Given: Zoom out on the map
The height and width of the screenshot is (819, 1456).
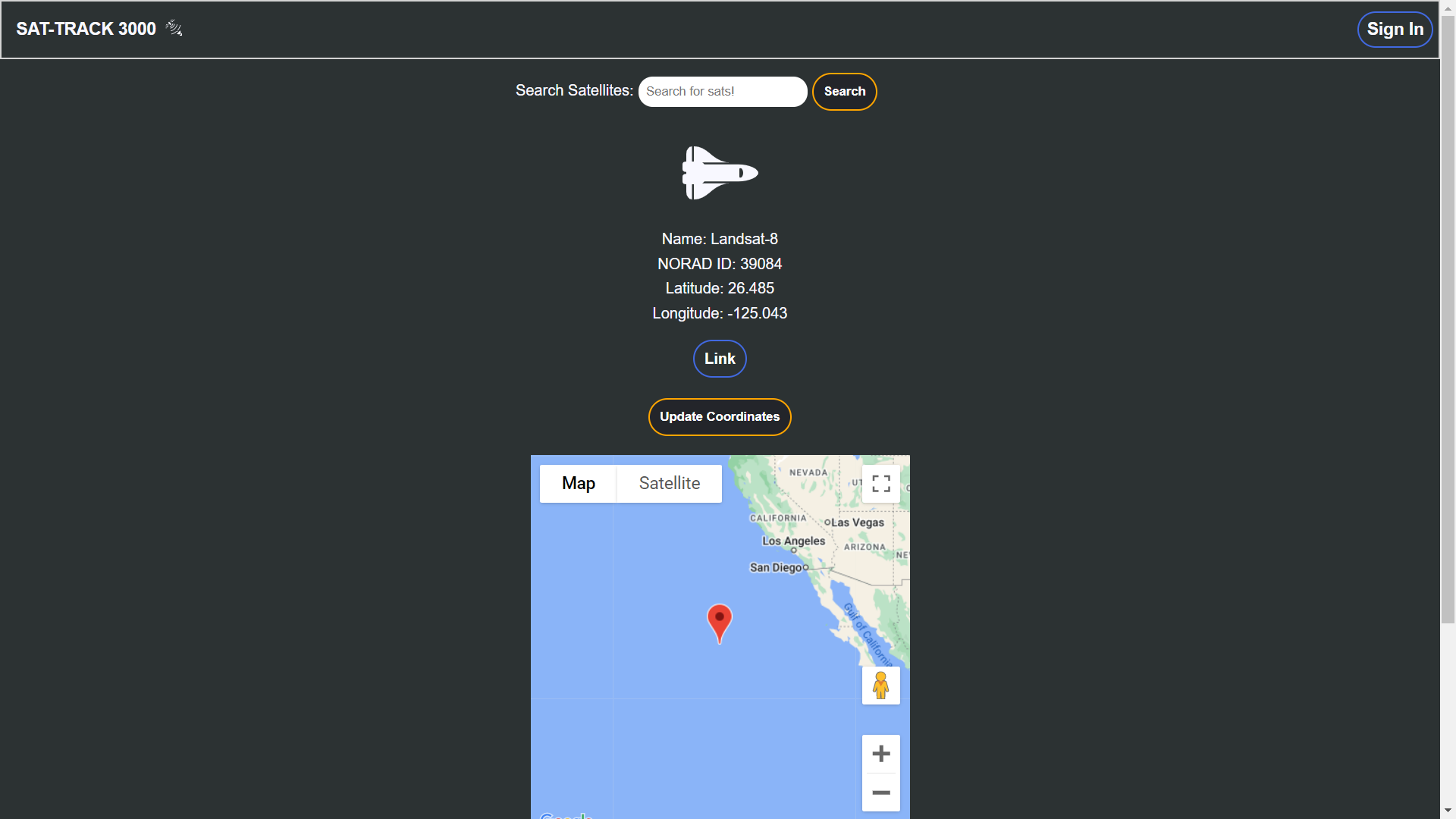Looking at the screenshot, I should point(881,792).
